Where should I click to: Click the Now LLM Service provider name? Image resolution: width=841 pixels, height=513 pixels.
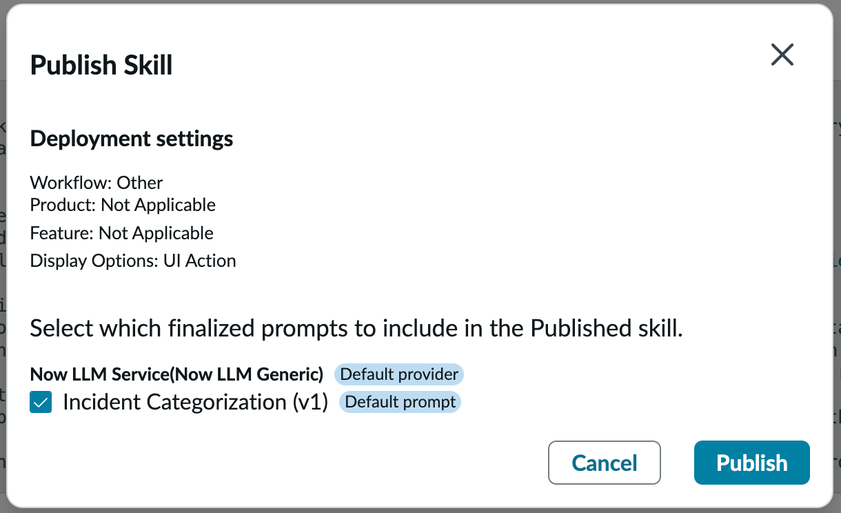click(100, 374)
